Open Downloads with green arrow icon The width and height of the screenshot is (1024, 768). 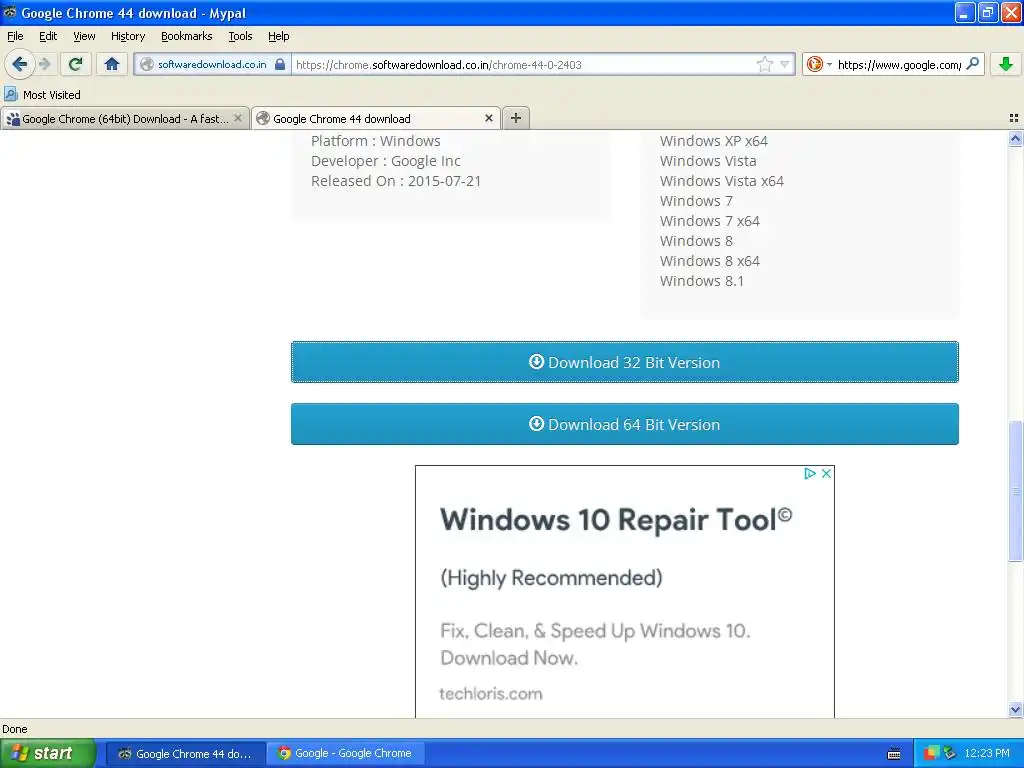(1006, 64)
